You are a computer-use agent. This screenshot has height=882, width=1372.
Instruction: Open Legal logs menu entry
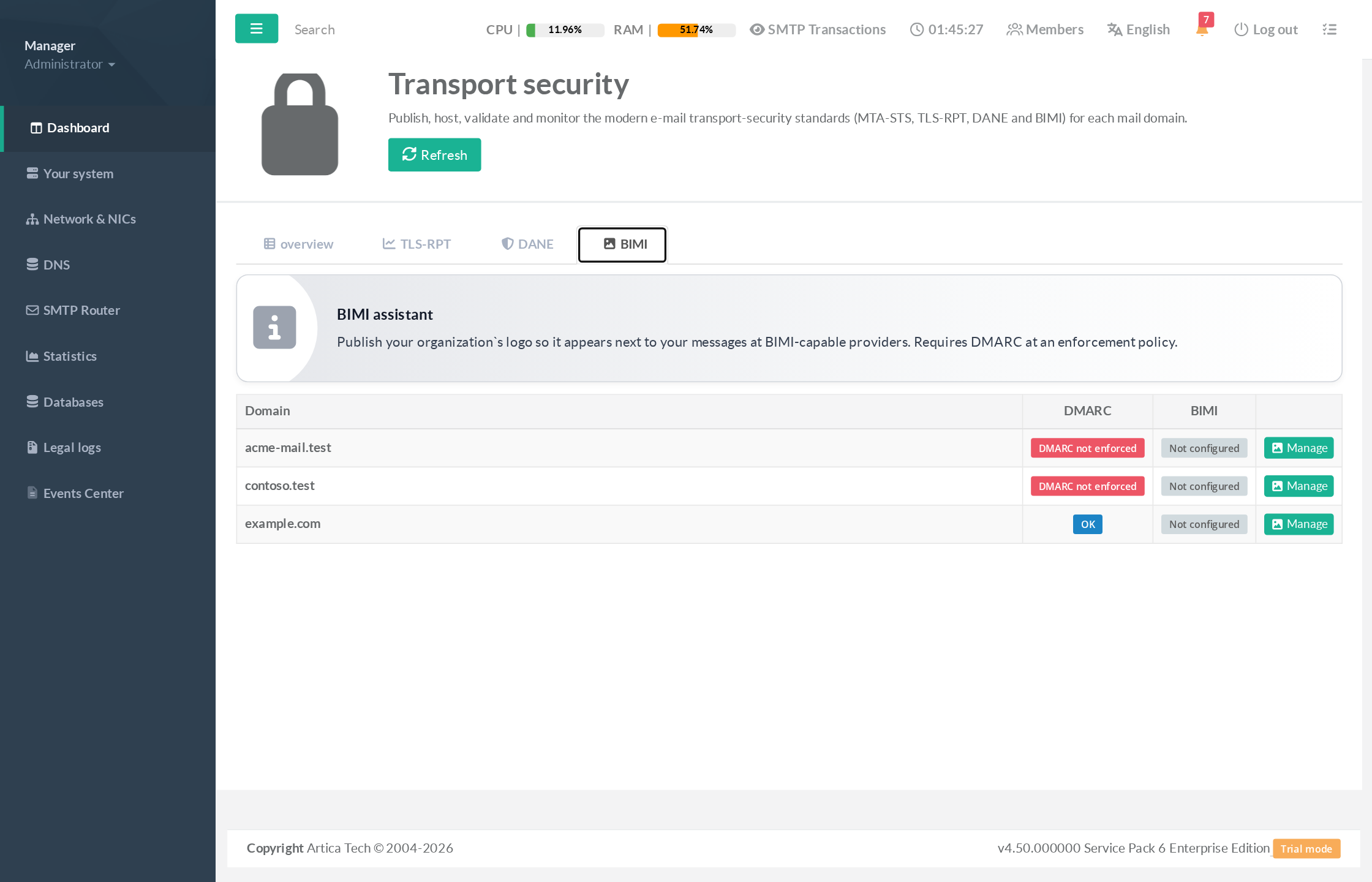[x=108, y=448]
